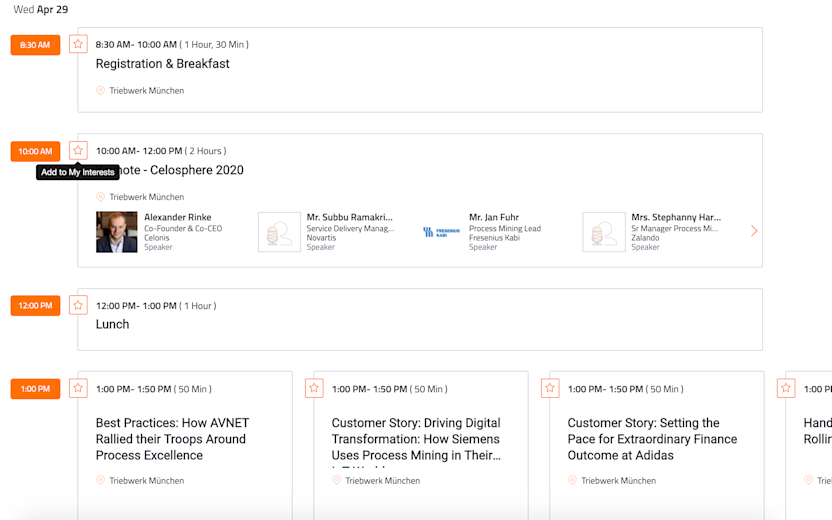Image resolution: width=832 pixels, height=520 pixels.
Task: Open Mr. Jan Fuhr speaker name
Action: (494, 217)
